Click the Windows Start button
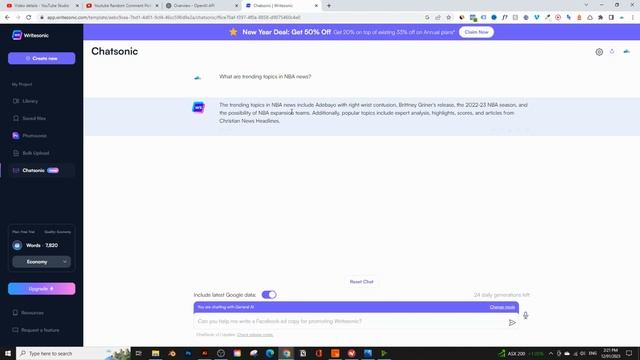Screen dimensions: 640x360 pos(8,353)
